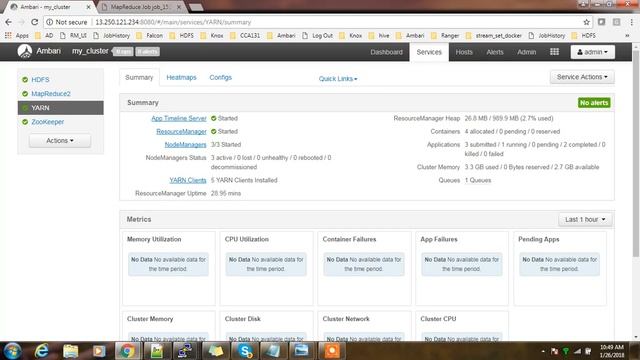Reload the page with refresh icon
The image size is (640, 360).
click(x=35, y=22)
